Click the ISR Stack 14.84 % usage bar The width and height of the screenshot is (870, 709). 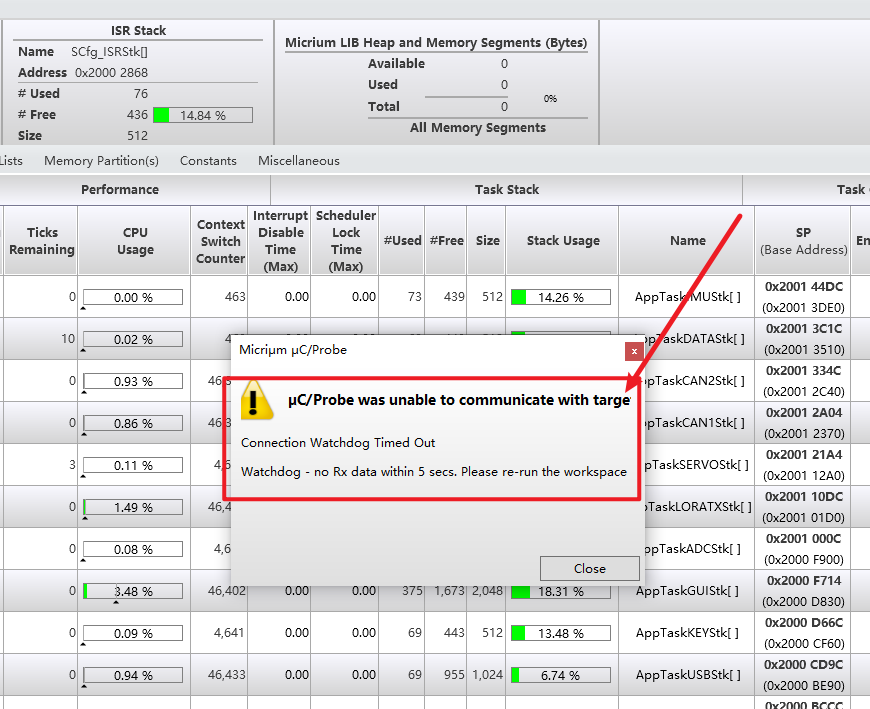203,115
